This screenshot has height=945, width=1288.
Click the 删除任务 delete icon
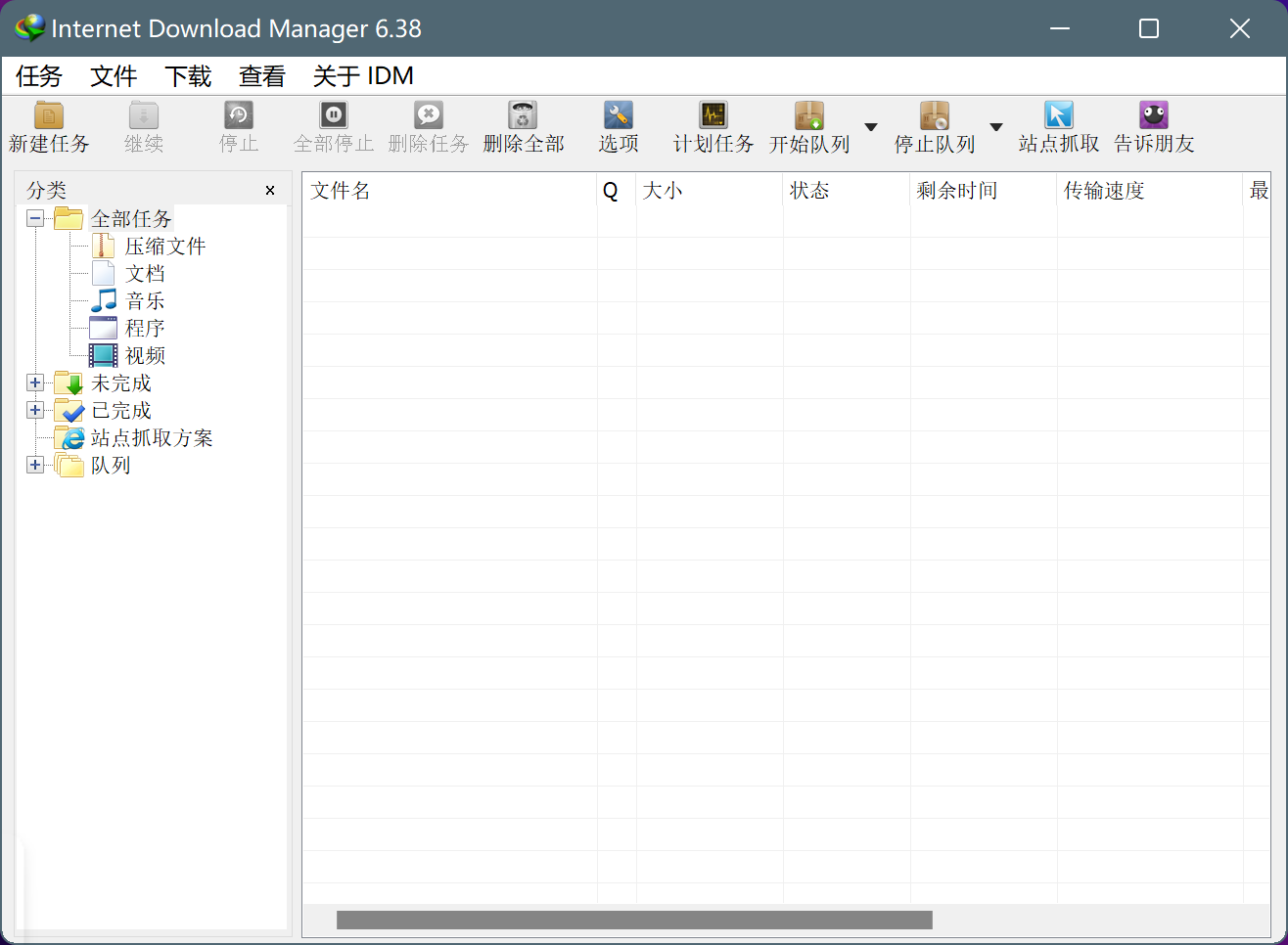click(x=429, y=115)
